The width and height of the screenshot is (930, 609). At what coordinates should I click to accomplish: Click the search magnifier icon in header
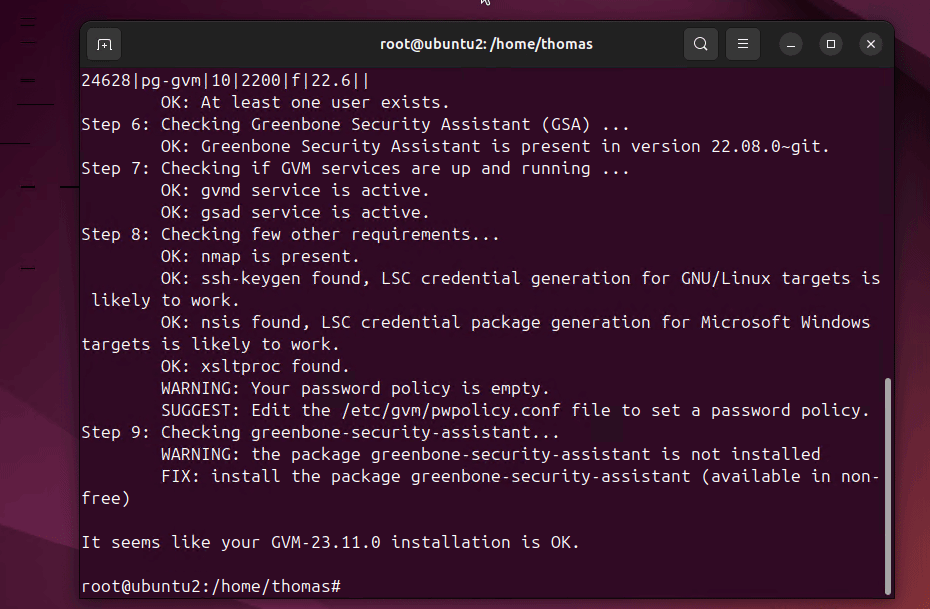tap(701, 44)
